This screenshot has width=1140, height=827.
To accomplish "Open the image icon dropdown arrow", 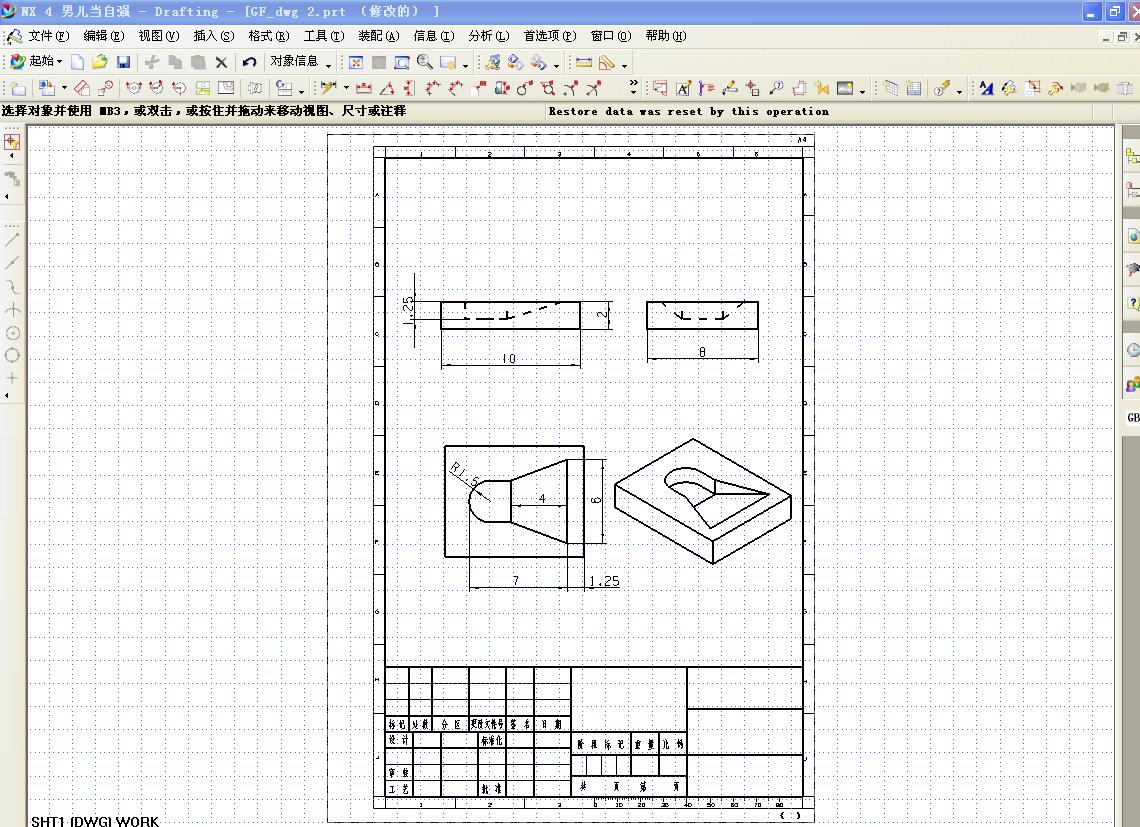I will click(862, 90).
